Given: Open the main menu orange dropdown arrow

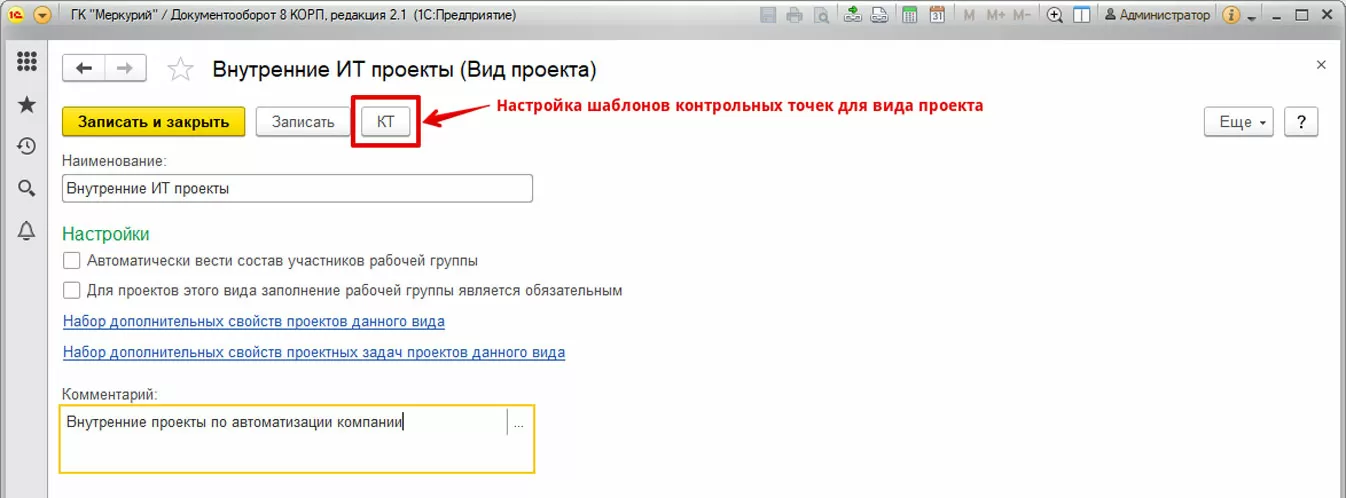Looking at the screenshot, I should 42,15.
